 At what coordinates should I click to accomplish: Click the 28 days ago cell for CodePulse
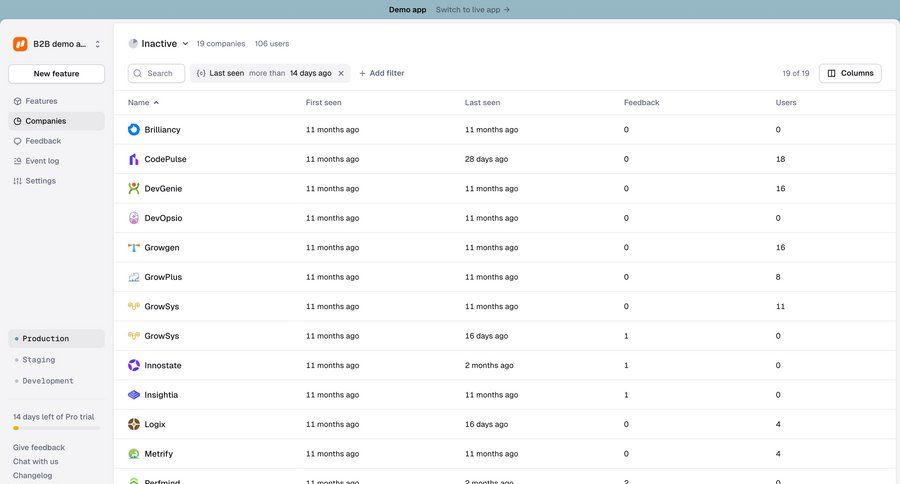486,159
